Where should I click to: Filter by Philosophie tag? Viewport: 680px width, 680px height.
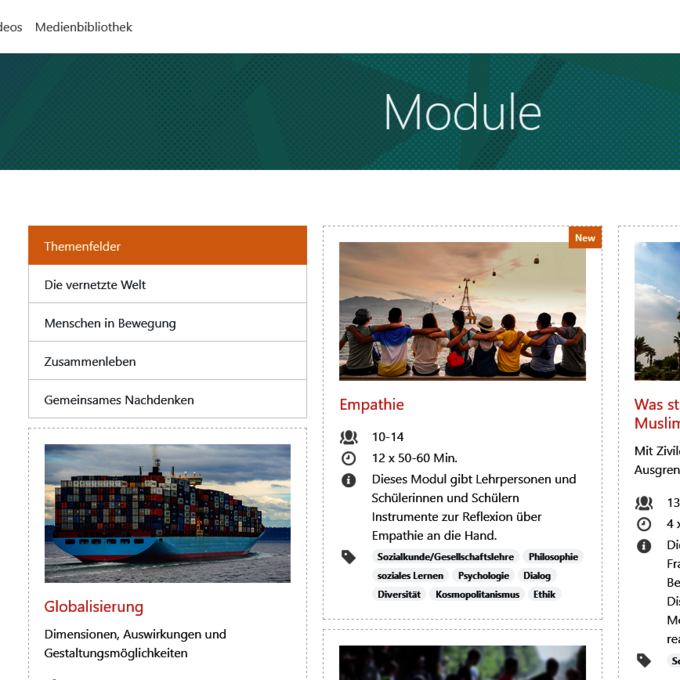tap(553, 556)
